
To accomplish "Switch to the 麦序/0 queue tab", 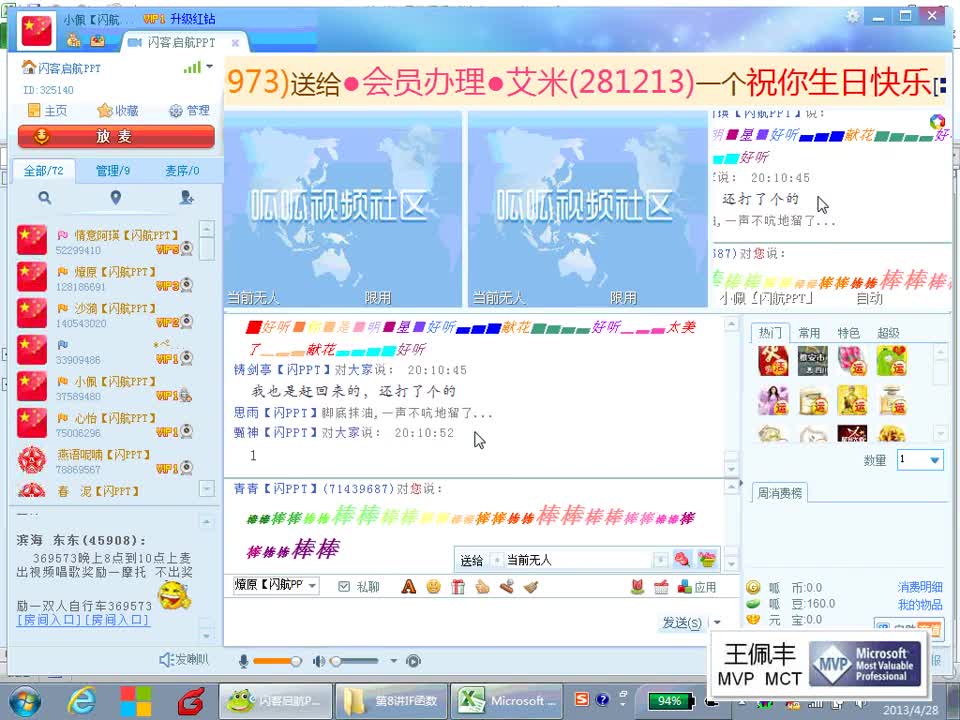I will [x=182, y=171].
